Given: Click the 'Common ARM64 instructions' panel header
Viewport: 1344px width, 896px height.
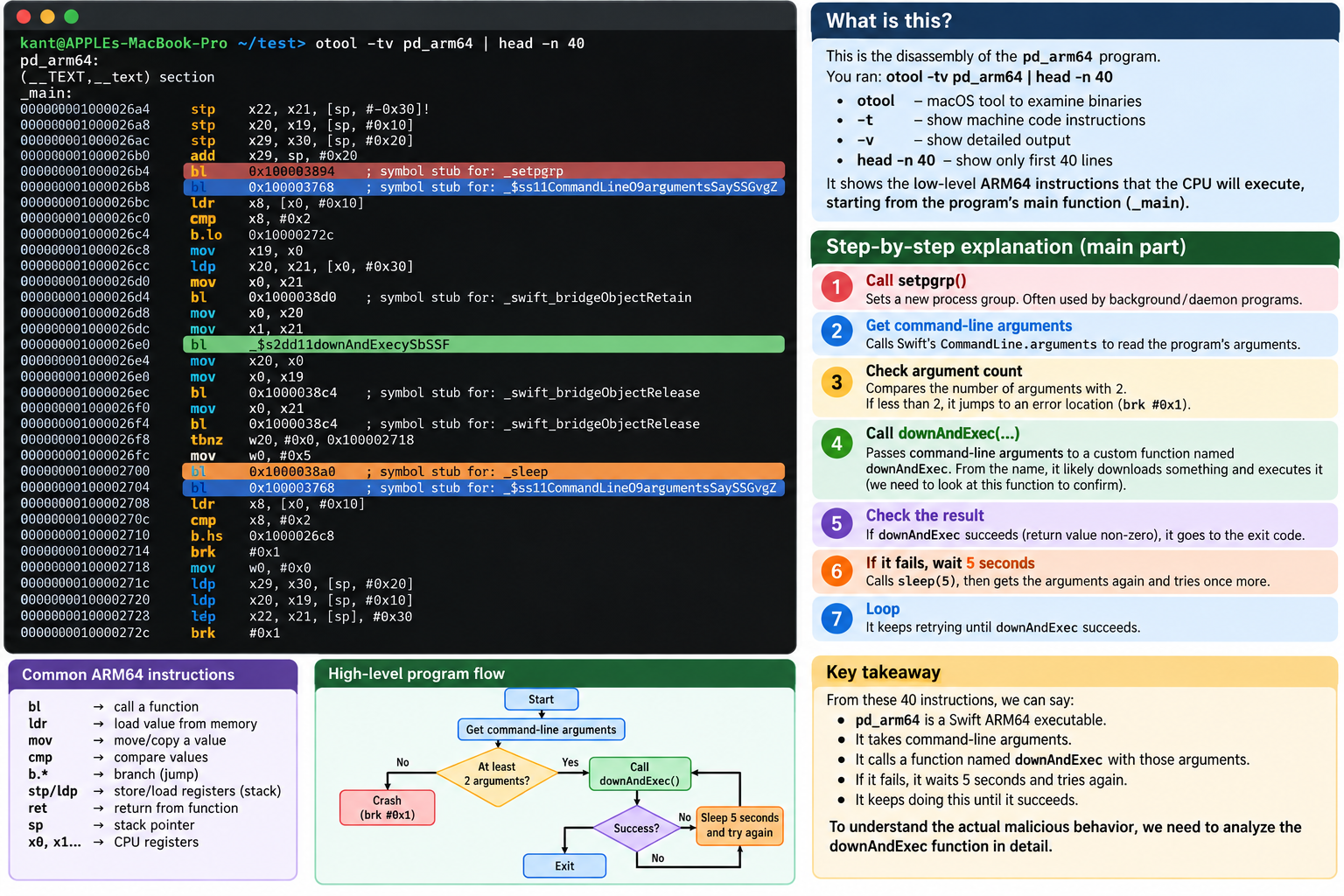Looking at the screenshot, I should [153, 675].
